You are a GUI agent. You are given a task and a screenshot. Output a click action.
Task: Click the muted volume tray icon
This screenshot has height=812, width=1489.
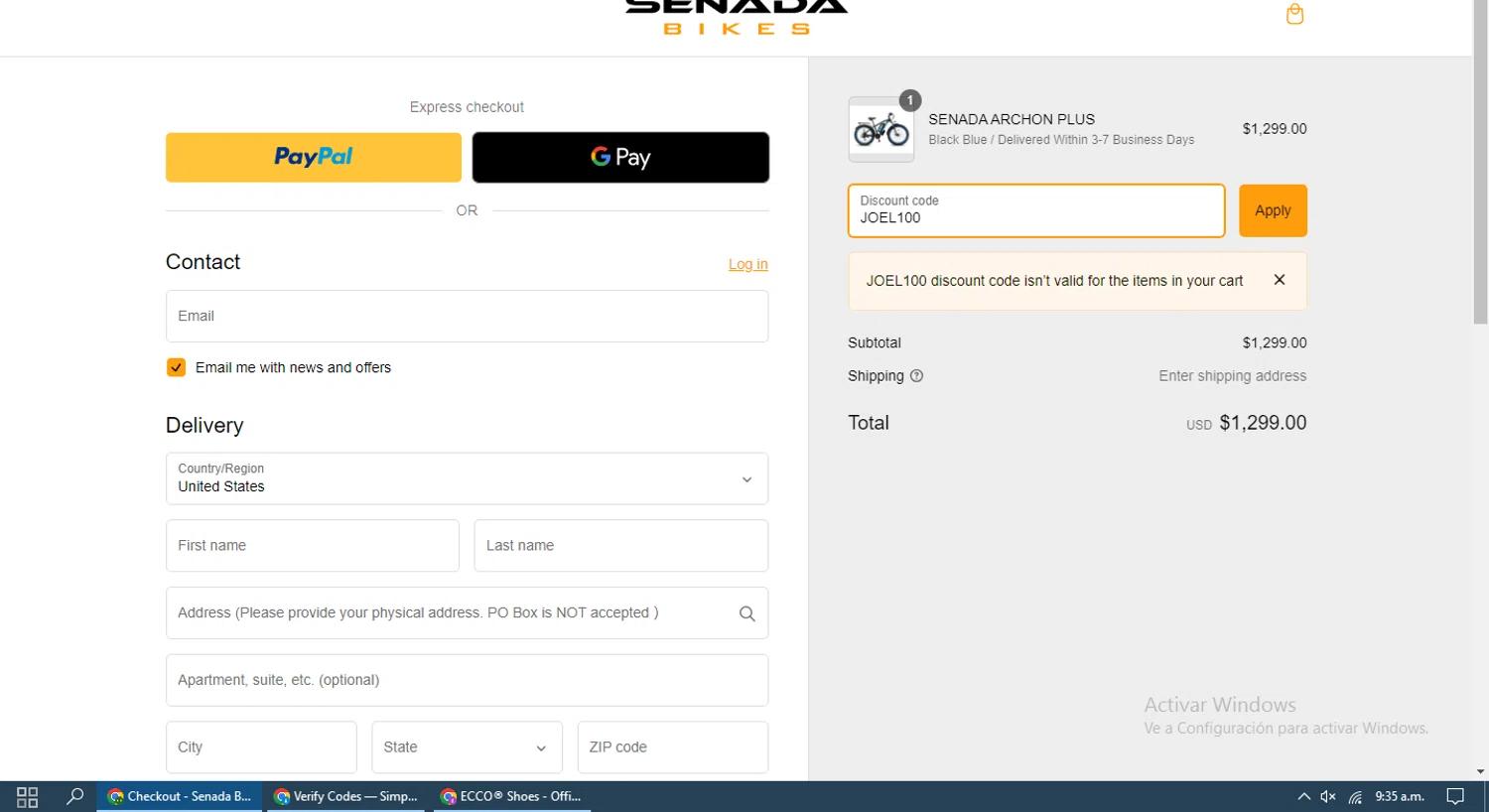[x=1328, y=796]
